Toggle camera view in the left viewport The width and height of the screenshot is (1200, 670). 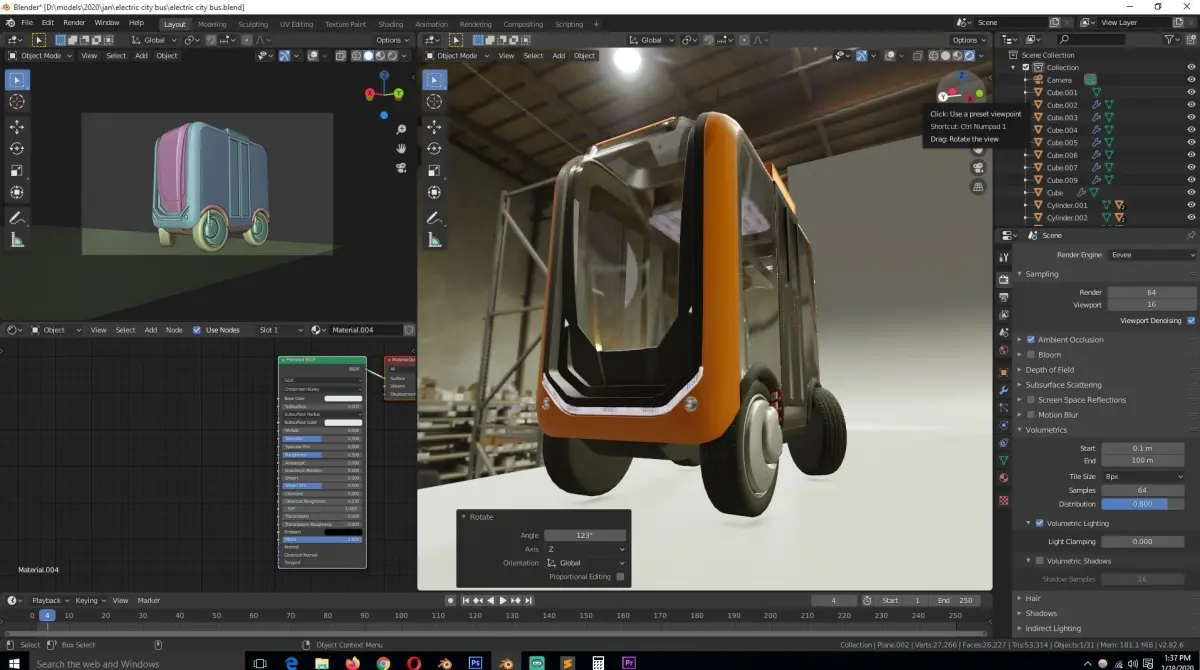pyautogui.click(x=401, y=167)
